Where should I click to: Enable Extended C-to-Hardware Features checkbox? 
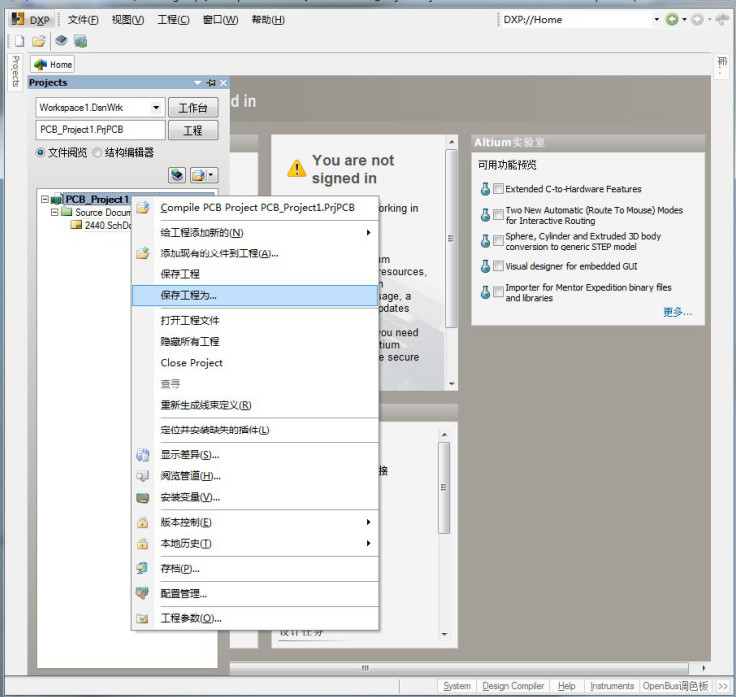pyautogui.click(x=498, y=189)
